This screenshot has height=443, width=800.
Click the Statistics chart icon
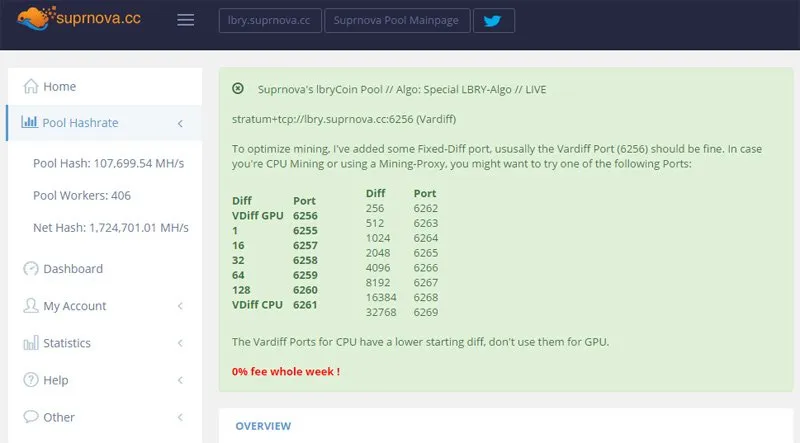click(31, 343)
